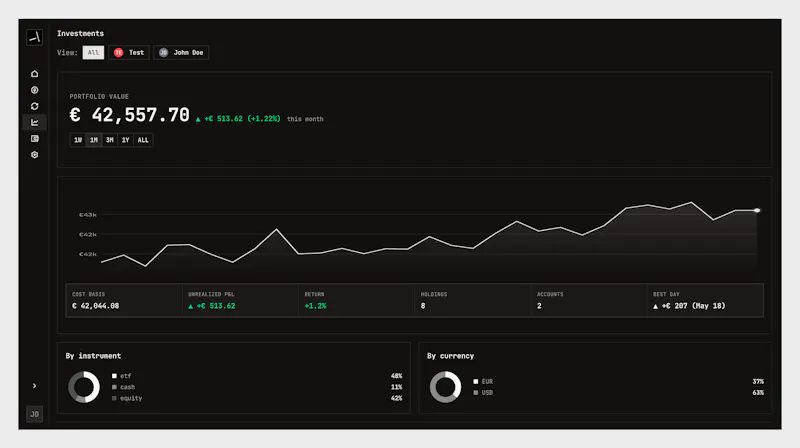Click the By instrument heading
Image resolution: width=800 pixels, height=448 pixels.
tap(93, 356)
